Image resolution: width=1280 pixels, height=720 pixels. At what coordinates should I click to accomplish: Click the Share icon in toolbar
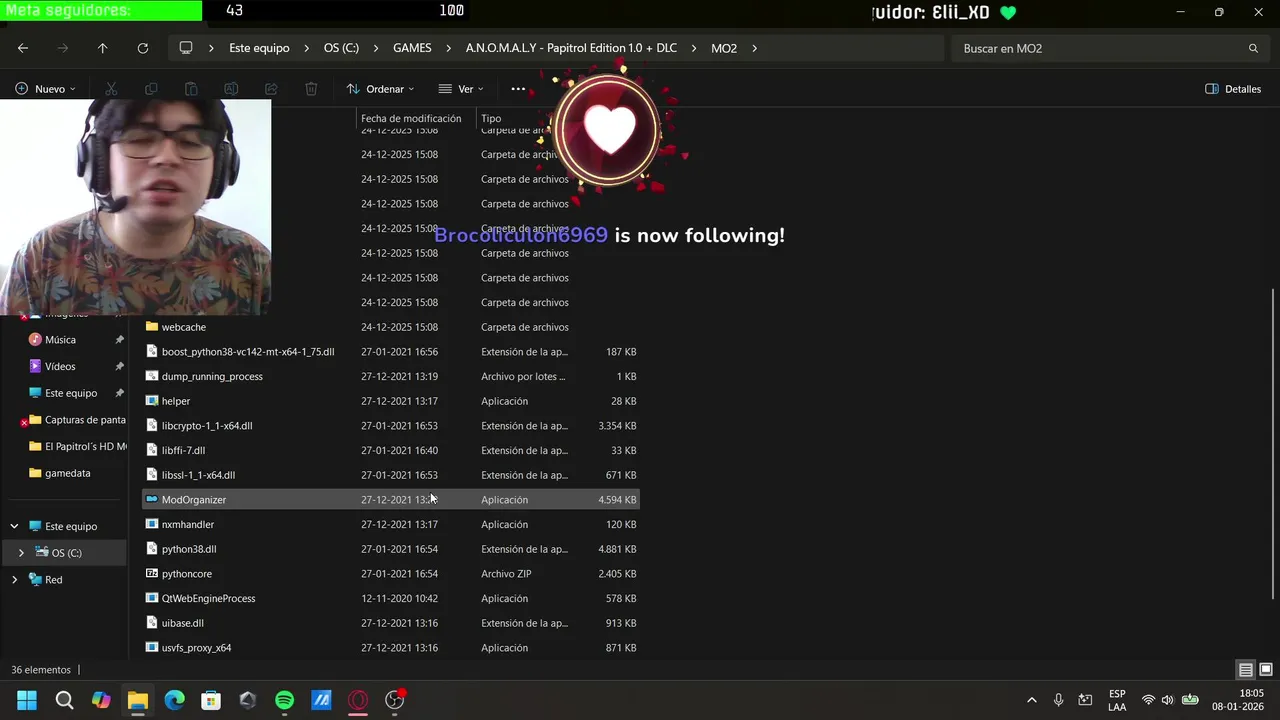click(x=271, y=89)
